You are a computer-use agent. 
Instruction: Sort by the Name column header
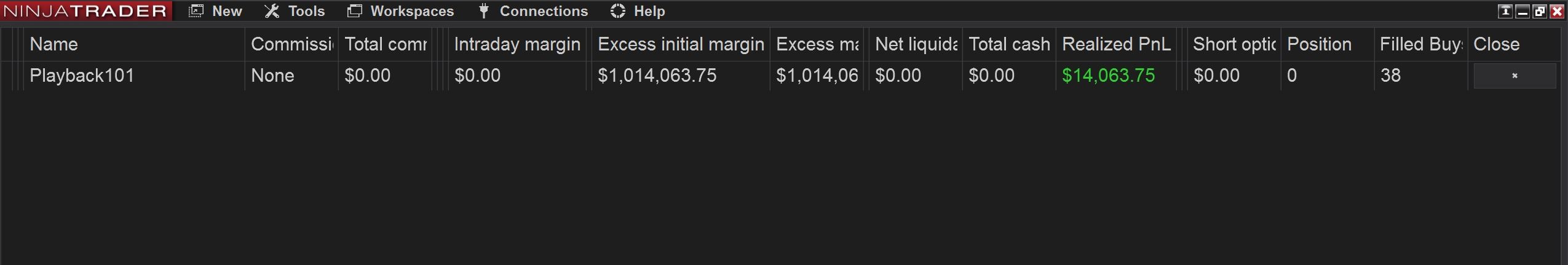pos(53,44)
